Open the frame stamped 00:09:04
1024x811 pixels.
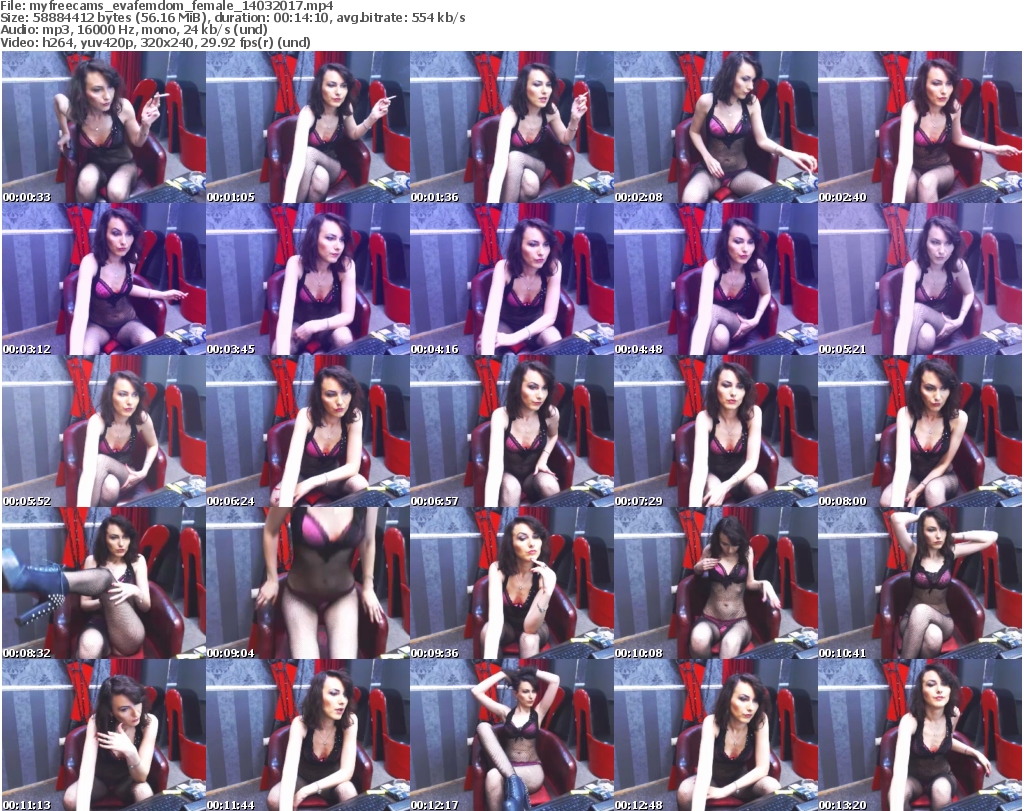(x=308, y=583)
